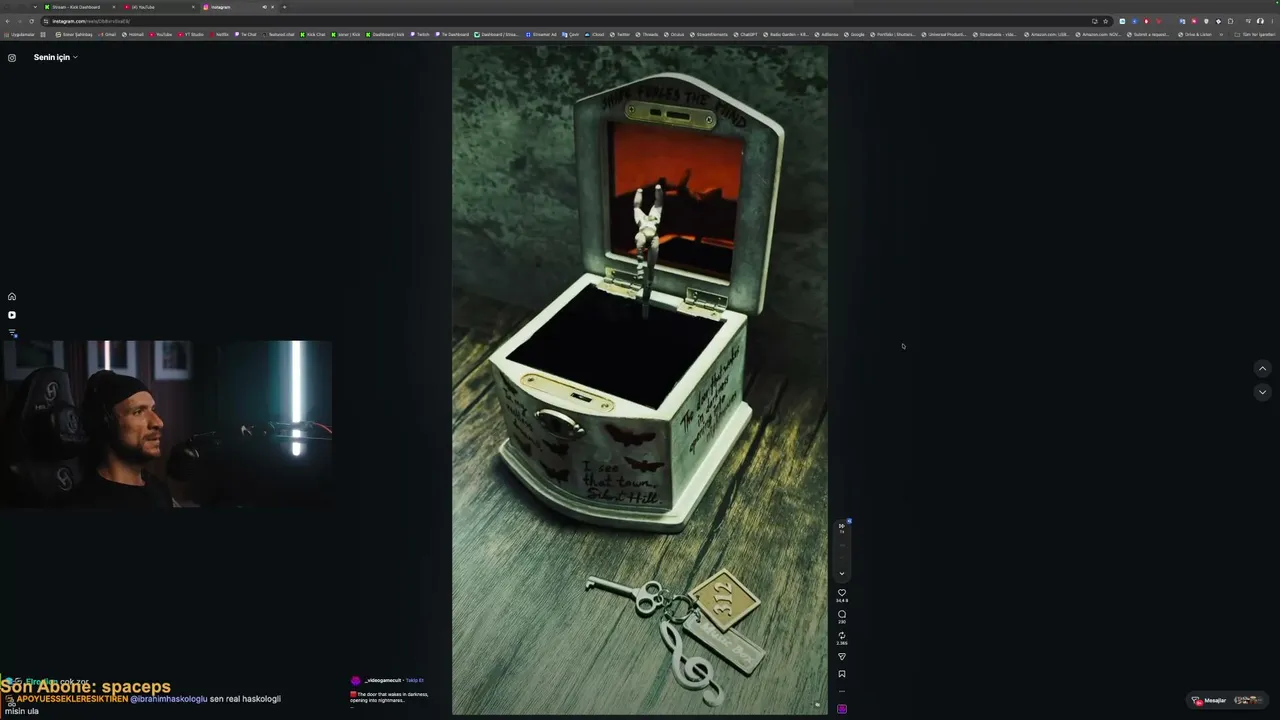This screenshot has height=720, width=1280.
Task: Open the Netflix bookmark
Action: point(219,34)
